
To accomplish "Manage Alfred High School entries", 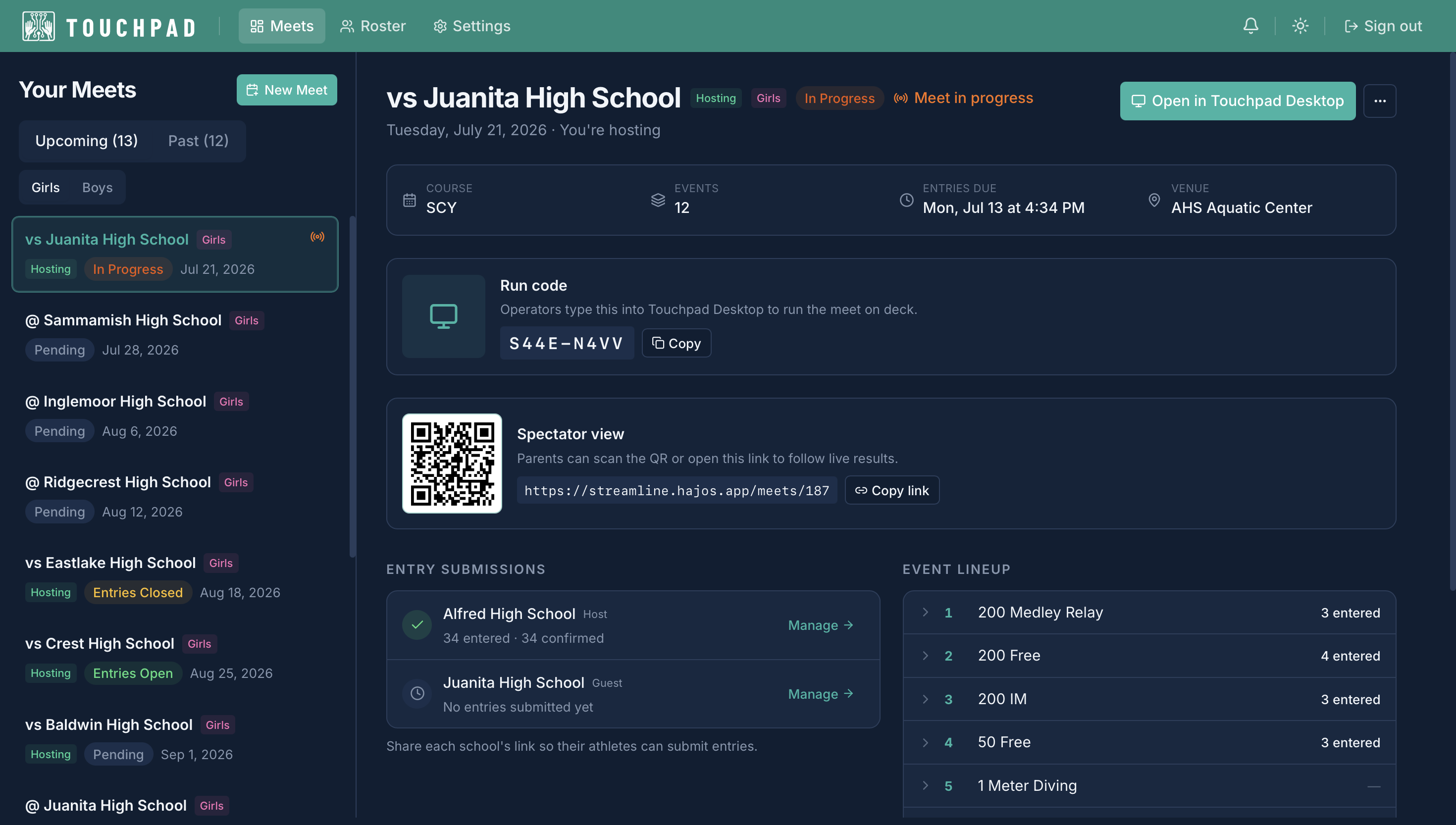I will 820,625.
